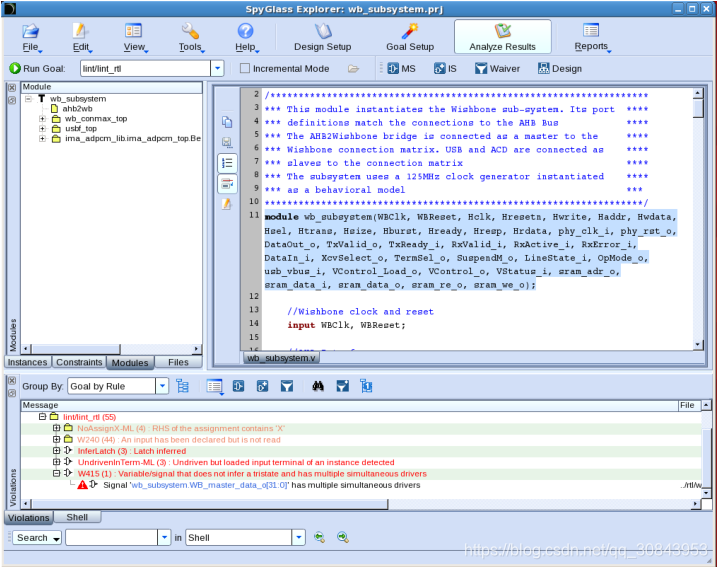Click the copy icon in source viewer sidebar
Image resolution: width=718 pixels, height=569 pixels.
pyautogui.click(x=227, y=122)
